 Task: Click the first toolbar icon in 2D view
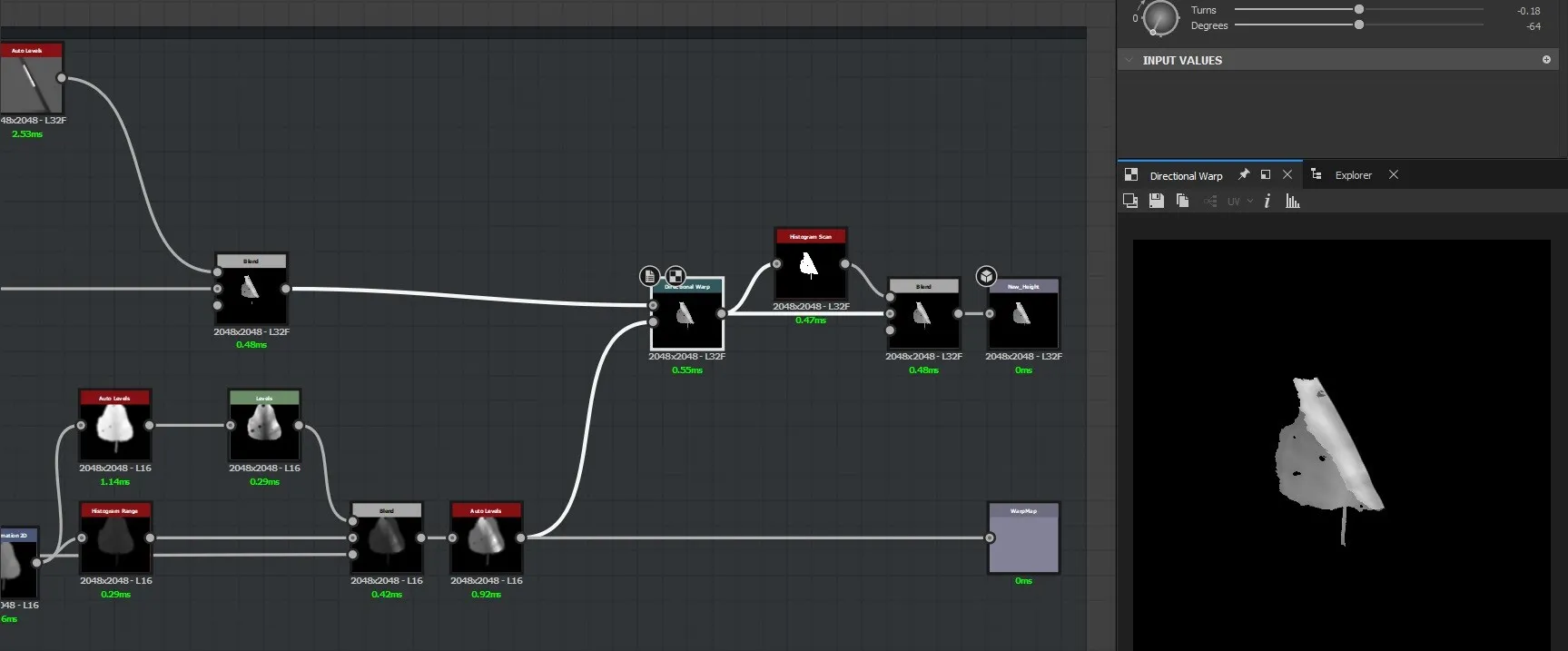point(1130,202)
